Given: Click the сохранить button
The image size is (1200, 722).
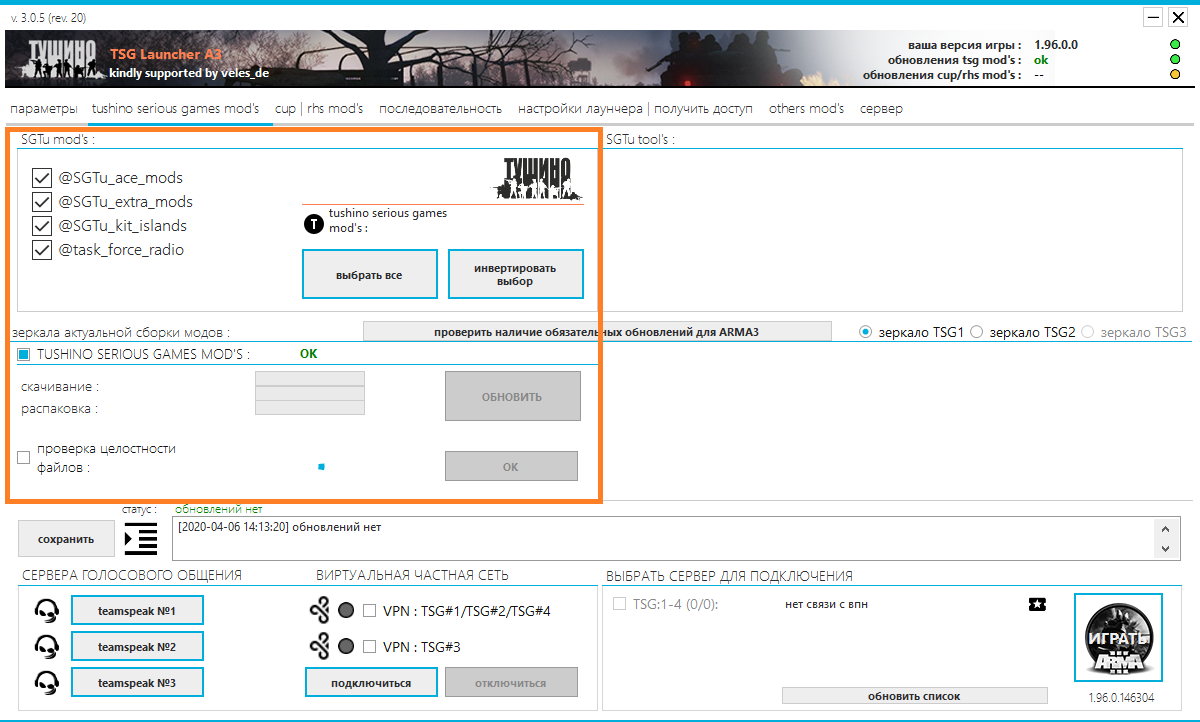Looking at the screenshot, I should (x=66, y=539).
